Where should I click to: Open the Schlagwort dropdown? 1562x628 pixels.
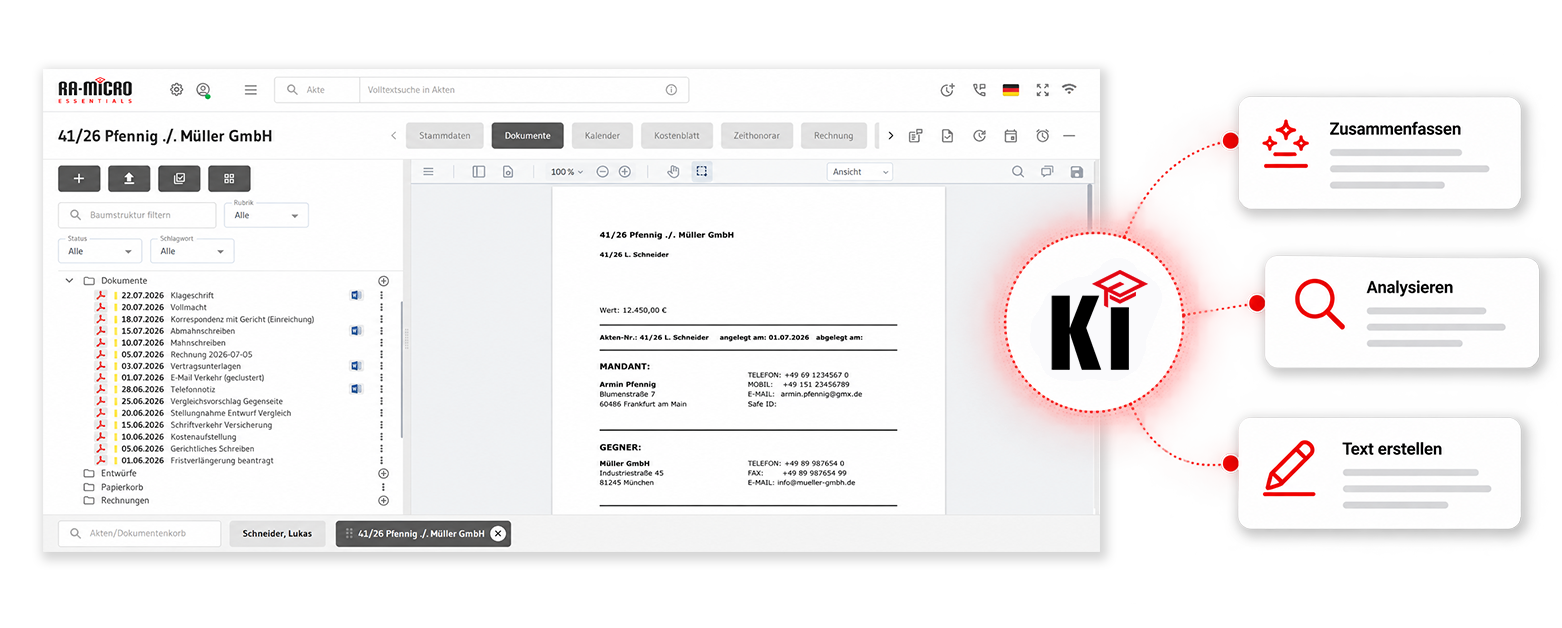192,251
